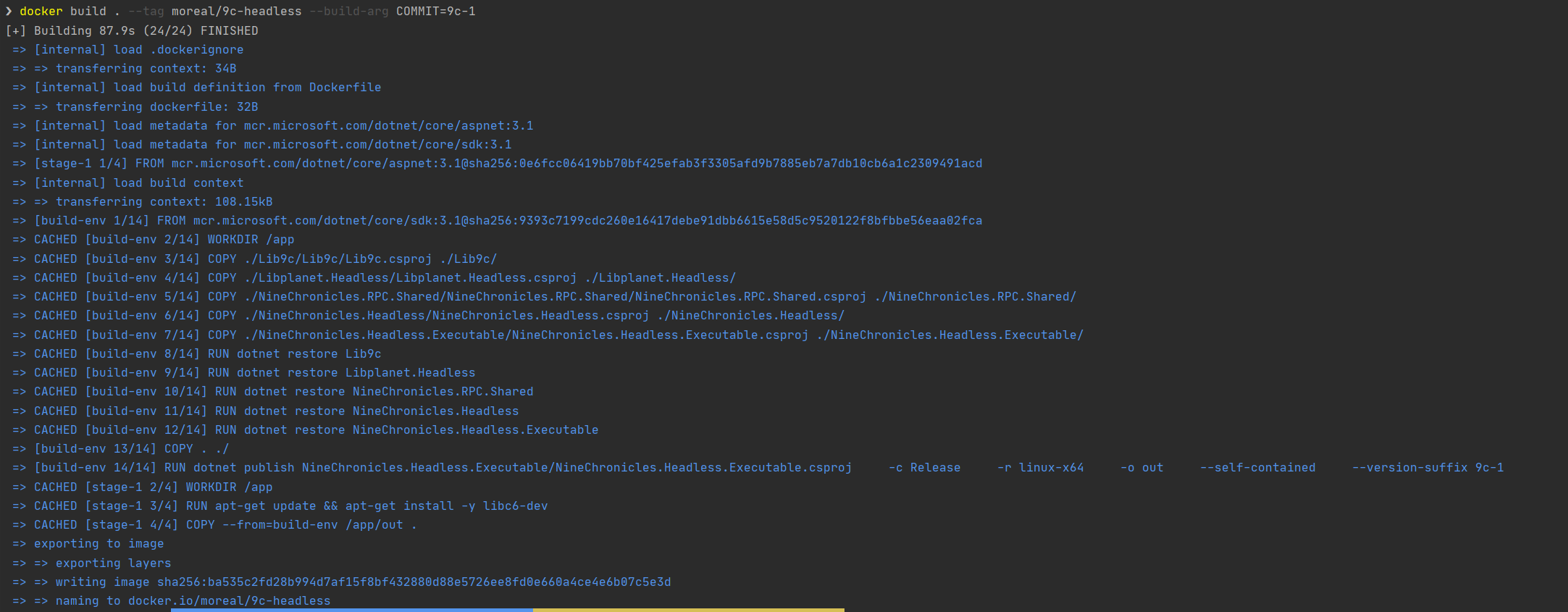Click the '[stage-1 1/4] FROM' line
This screenshot has width=1568, height=612.
point(498,163)
